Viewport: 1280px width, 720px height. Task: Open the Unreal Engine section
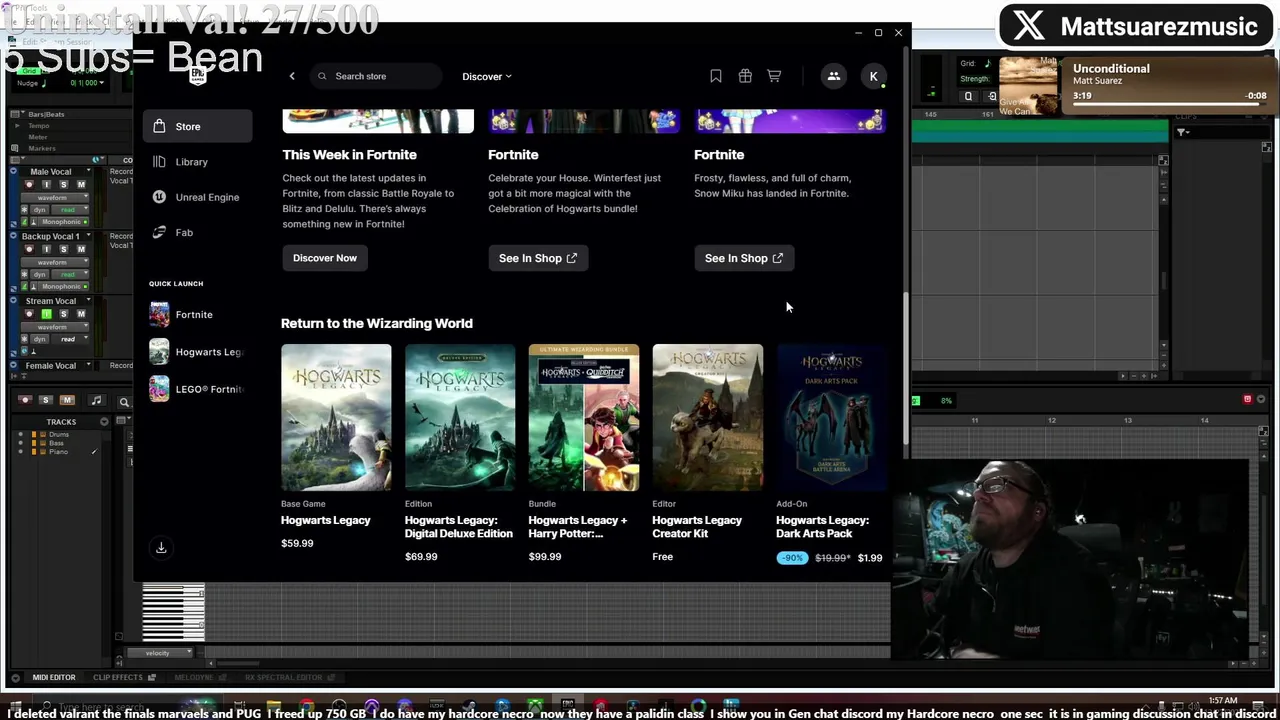[x=196, y=197]
